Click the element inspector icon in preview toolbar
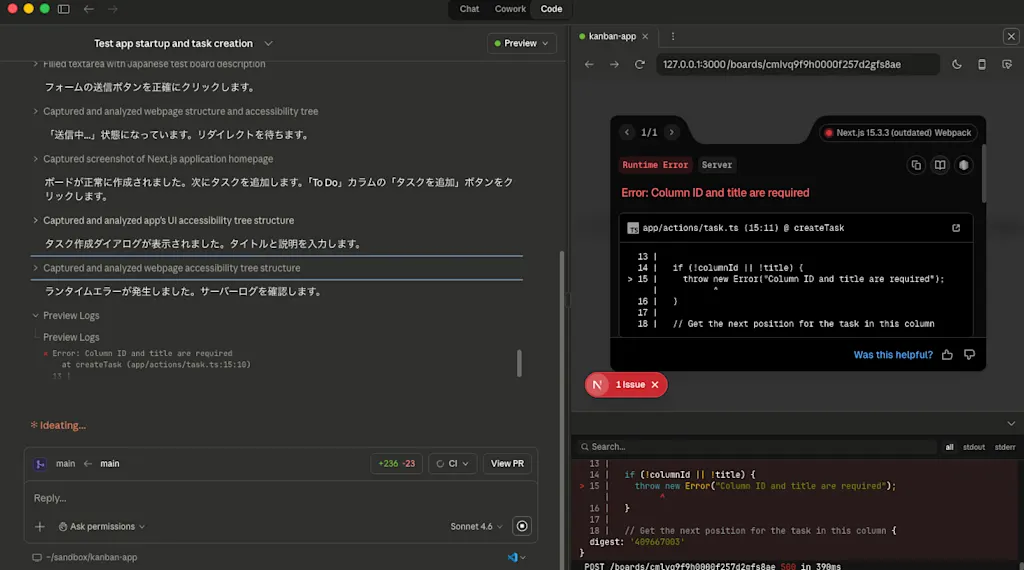The image size is (1024, 570). (x=1007, y=65)
